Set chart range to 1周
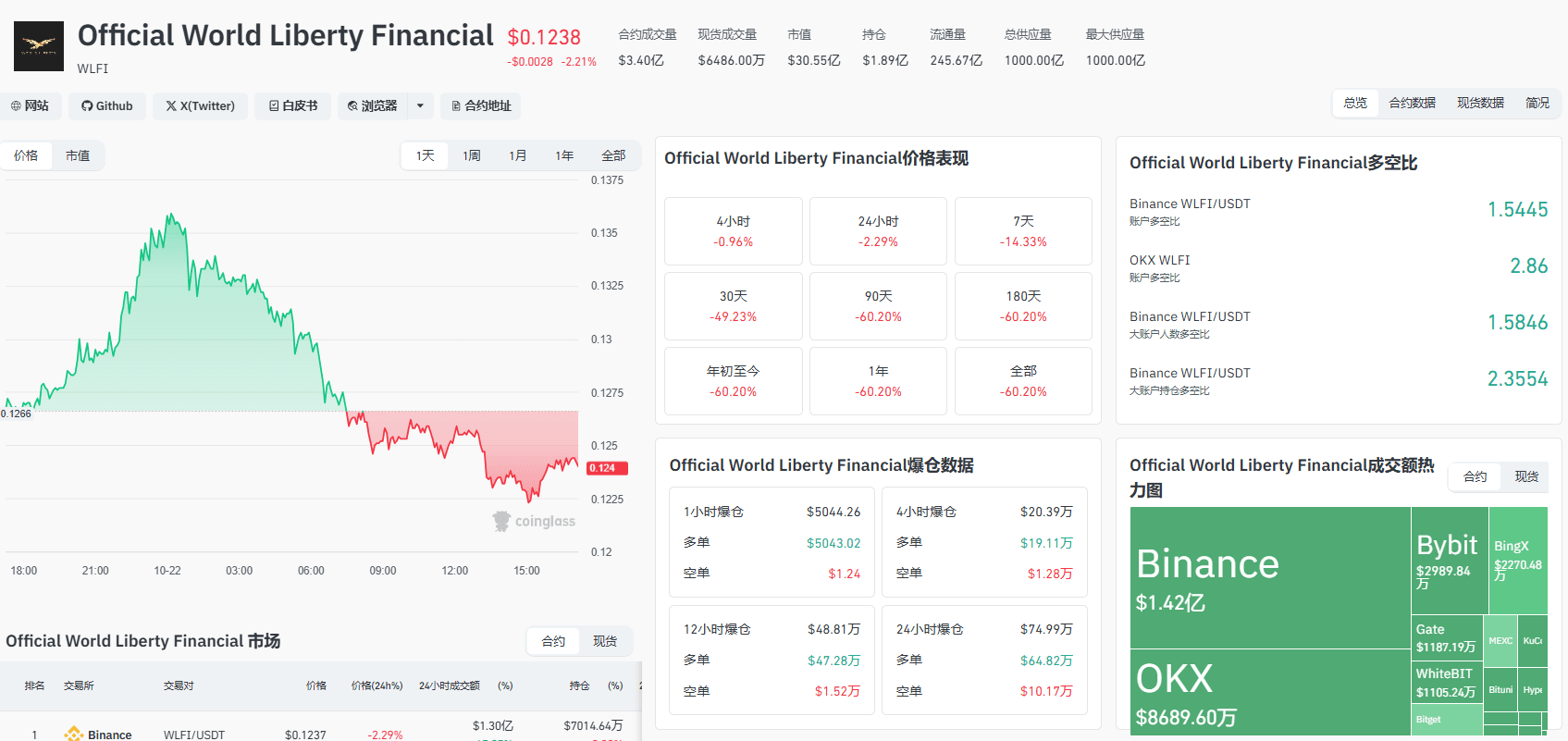Viewport: 1568px width, 741px height. (472, 155)
